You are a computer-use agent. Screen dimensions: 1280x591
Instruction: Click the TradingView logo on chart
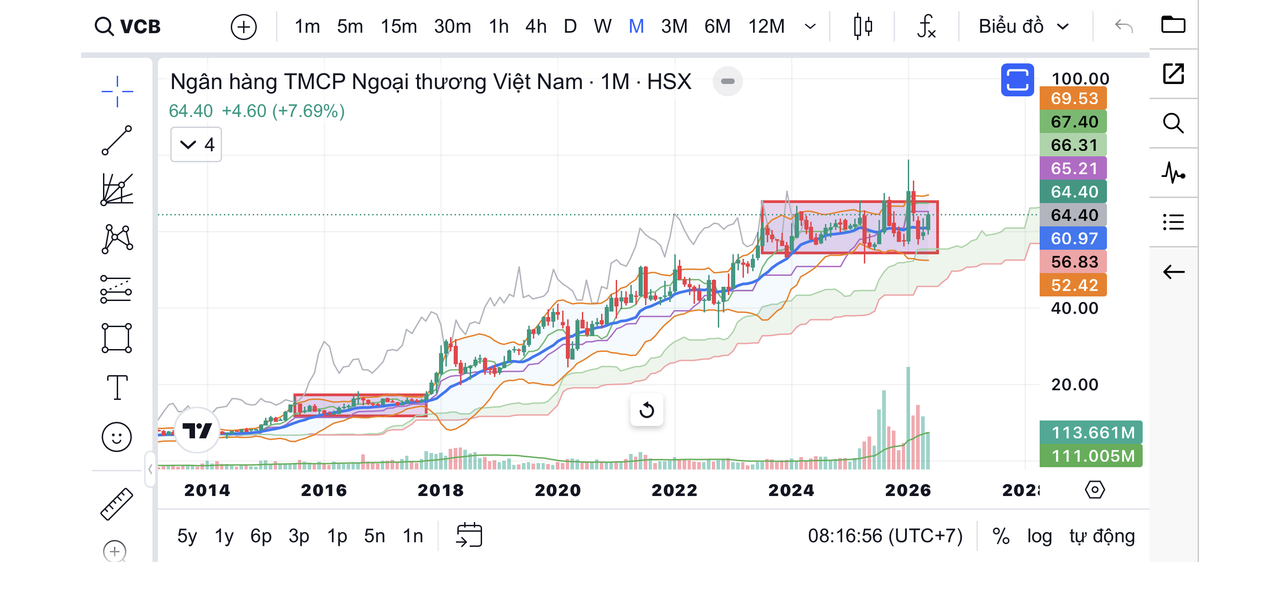[198, 432]
